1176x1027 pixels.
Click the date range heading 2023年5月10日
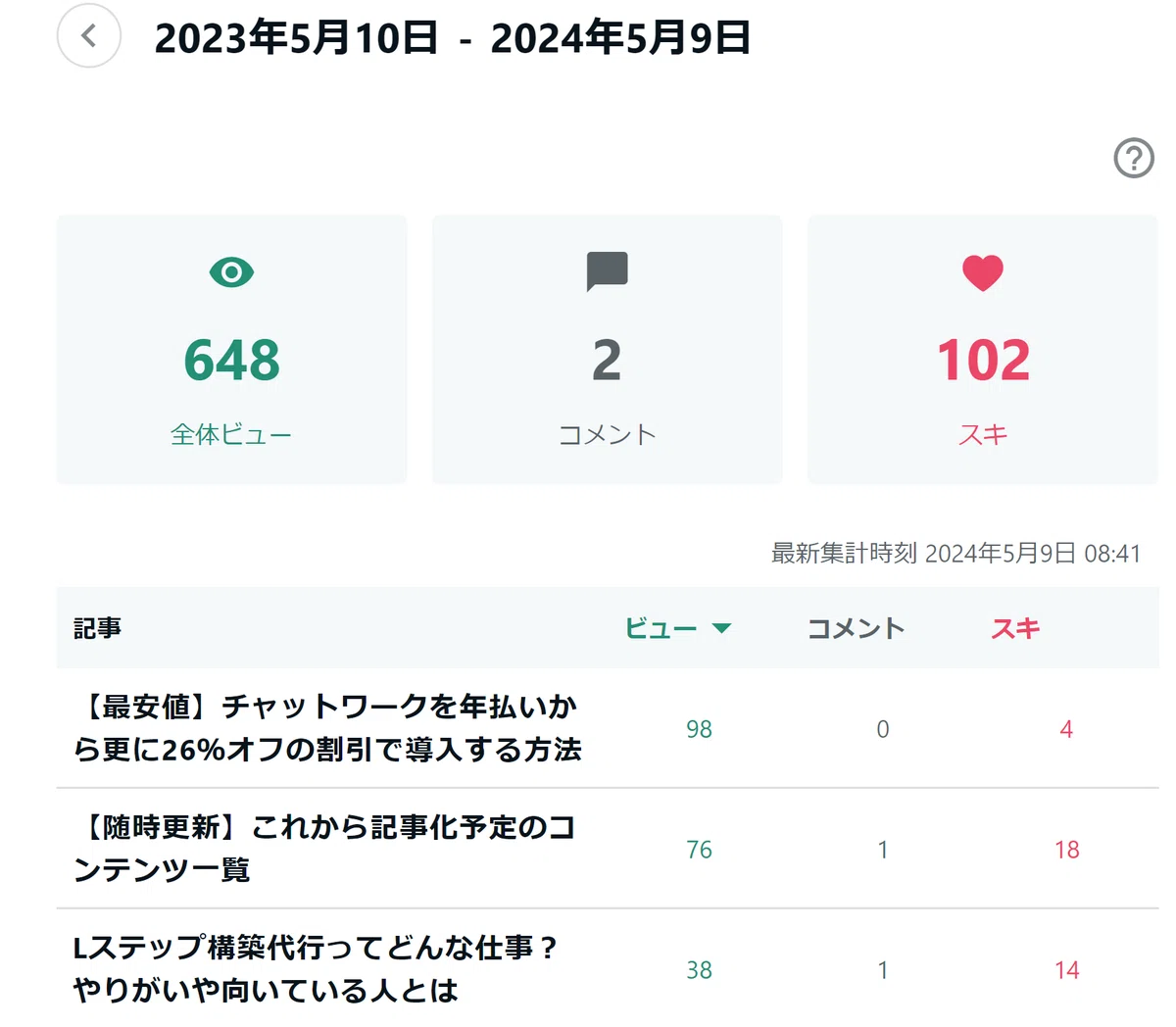coord(297,38)
